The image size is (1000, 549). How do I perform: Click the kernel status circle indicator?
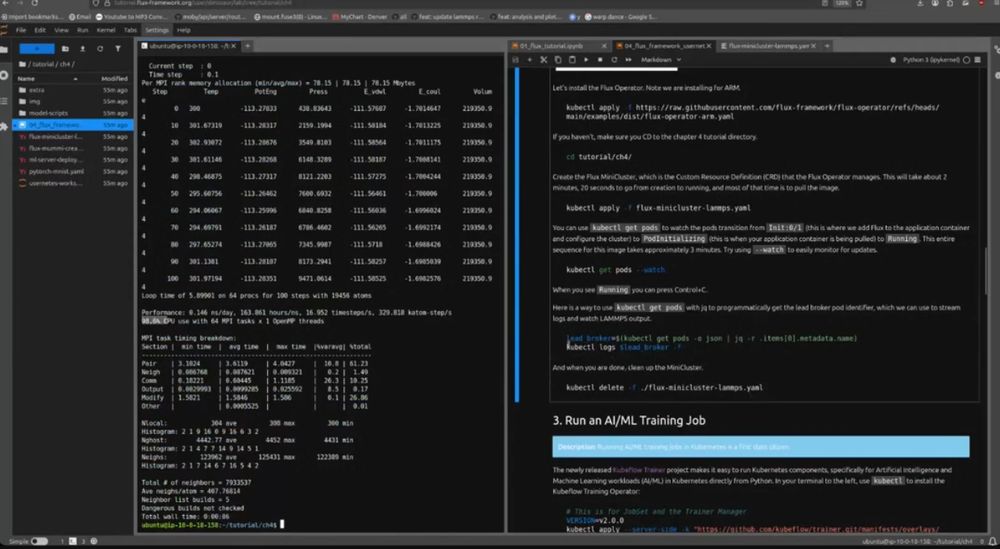pyautogui.click(x=966, y=60)
